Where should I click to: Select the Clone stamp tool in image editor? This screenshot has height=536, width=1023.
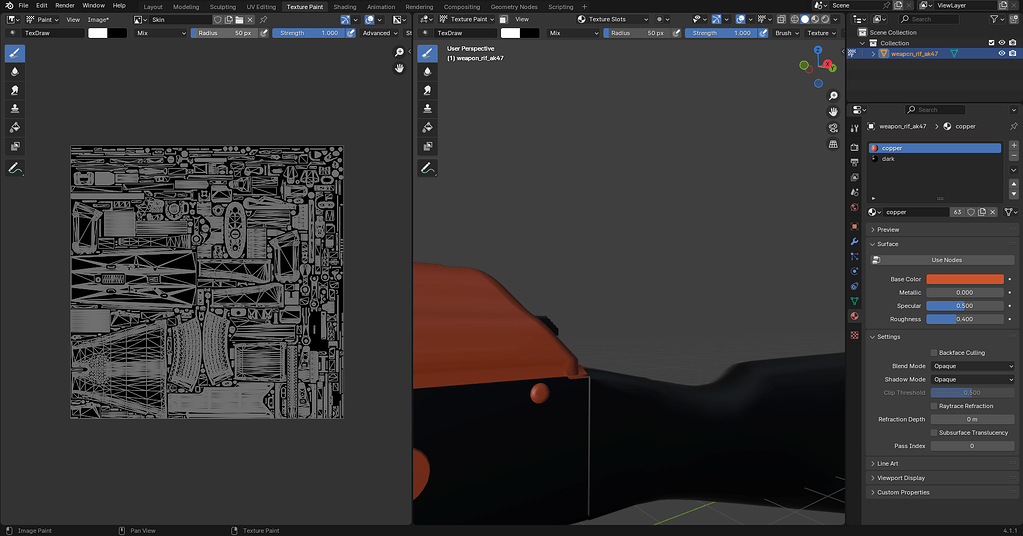tap(15, 109)
